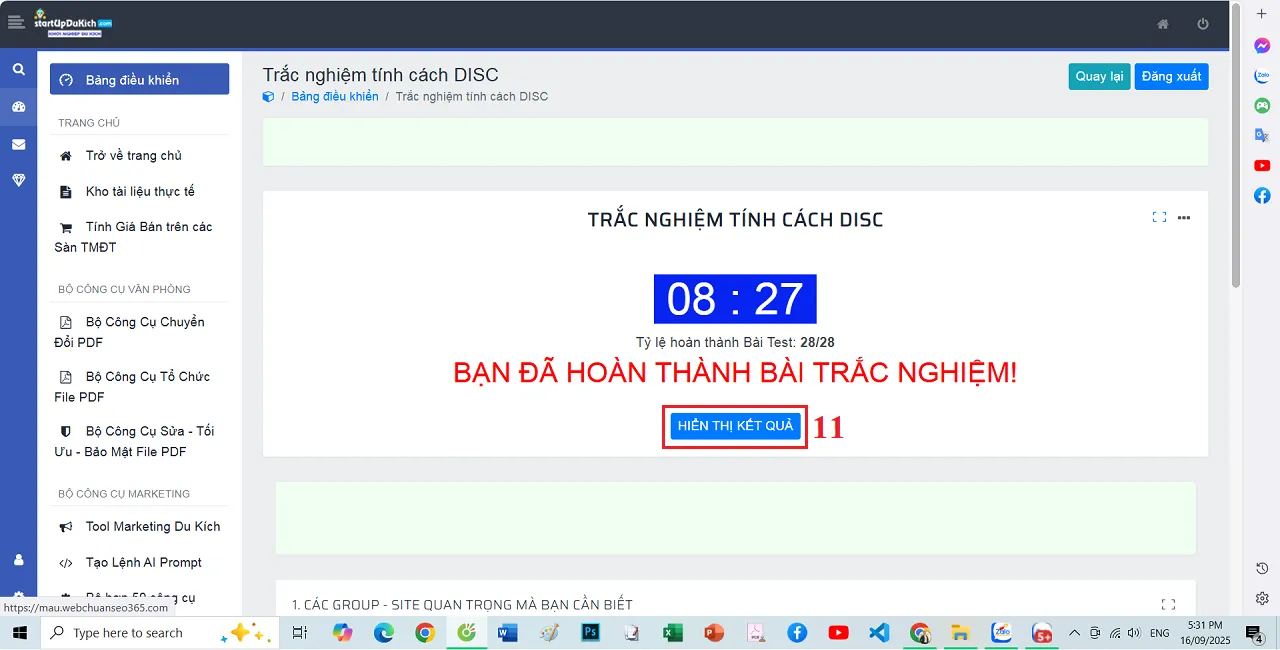Screen dimensions: 1280x650
Task: Open the three-dots menu on DISC test card
Action: (x=1184, y=217)
